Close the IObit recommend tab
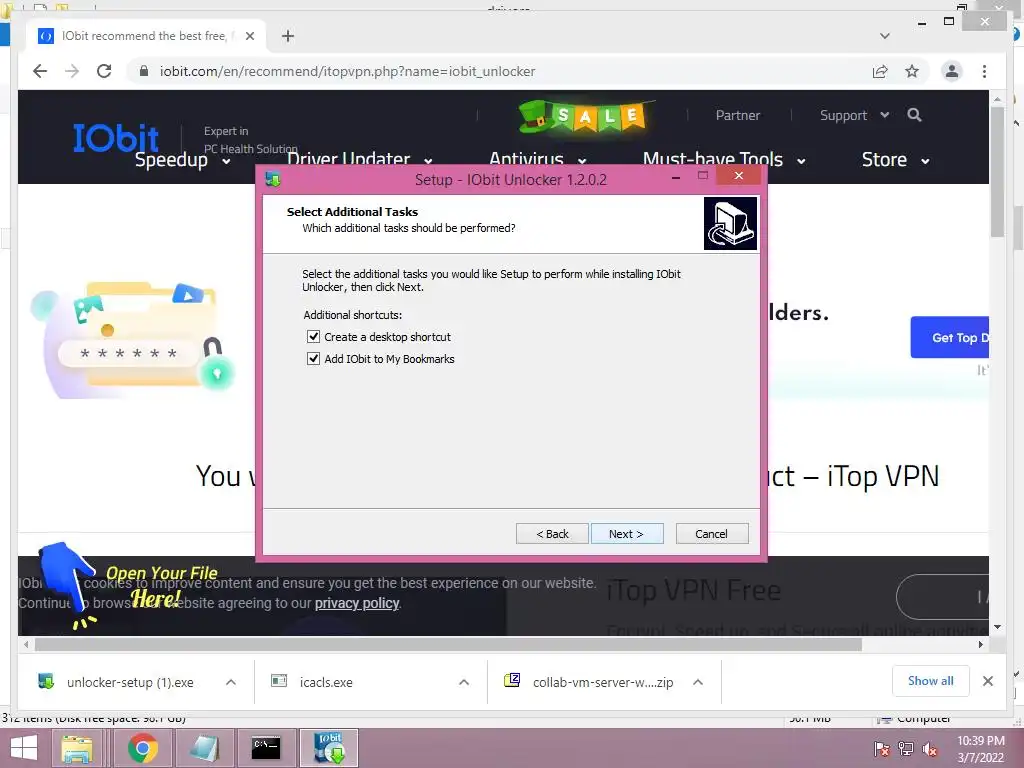1024x768 pixels. (249, 36)
